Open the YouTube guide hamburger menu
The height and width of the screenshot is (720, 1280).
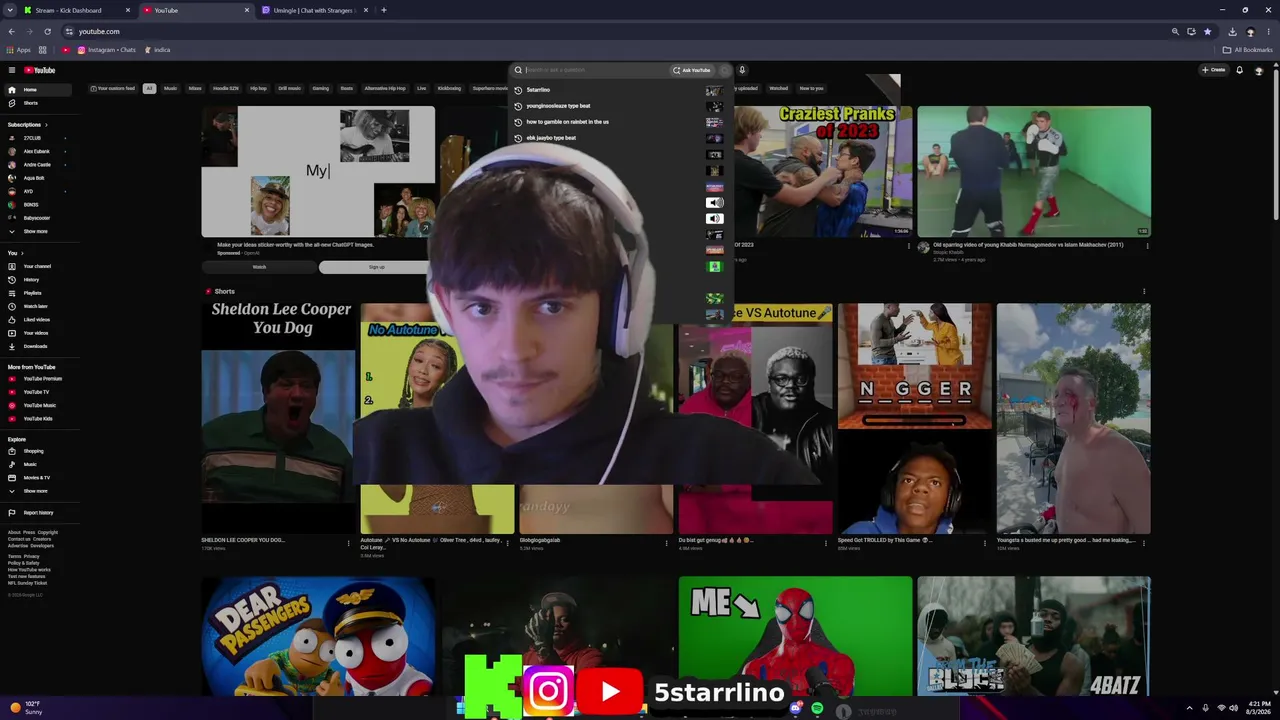(12, 70)
